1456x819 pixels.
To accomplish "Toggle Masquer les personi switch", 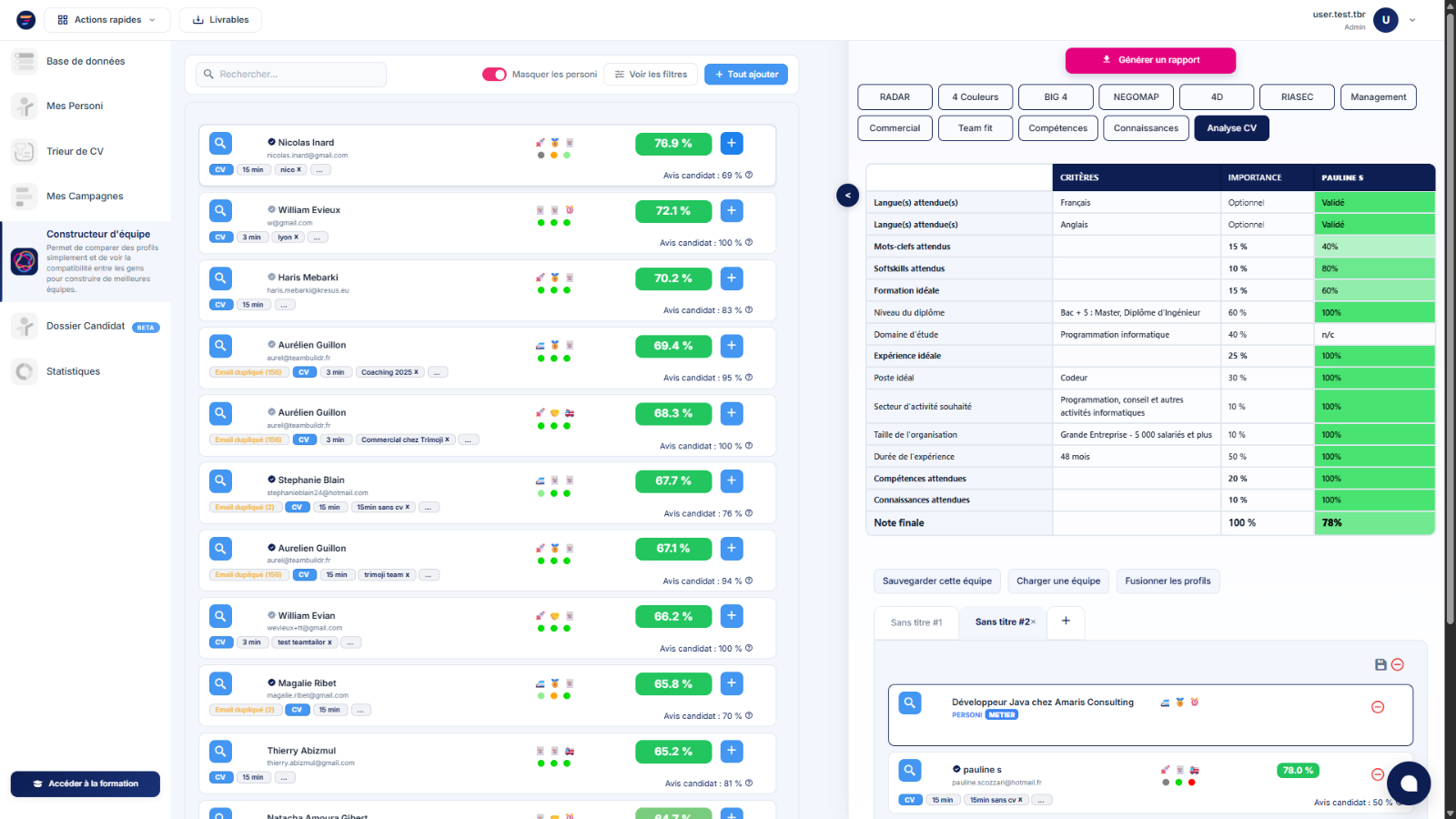I will 494,75.
